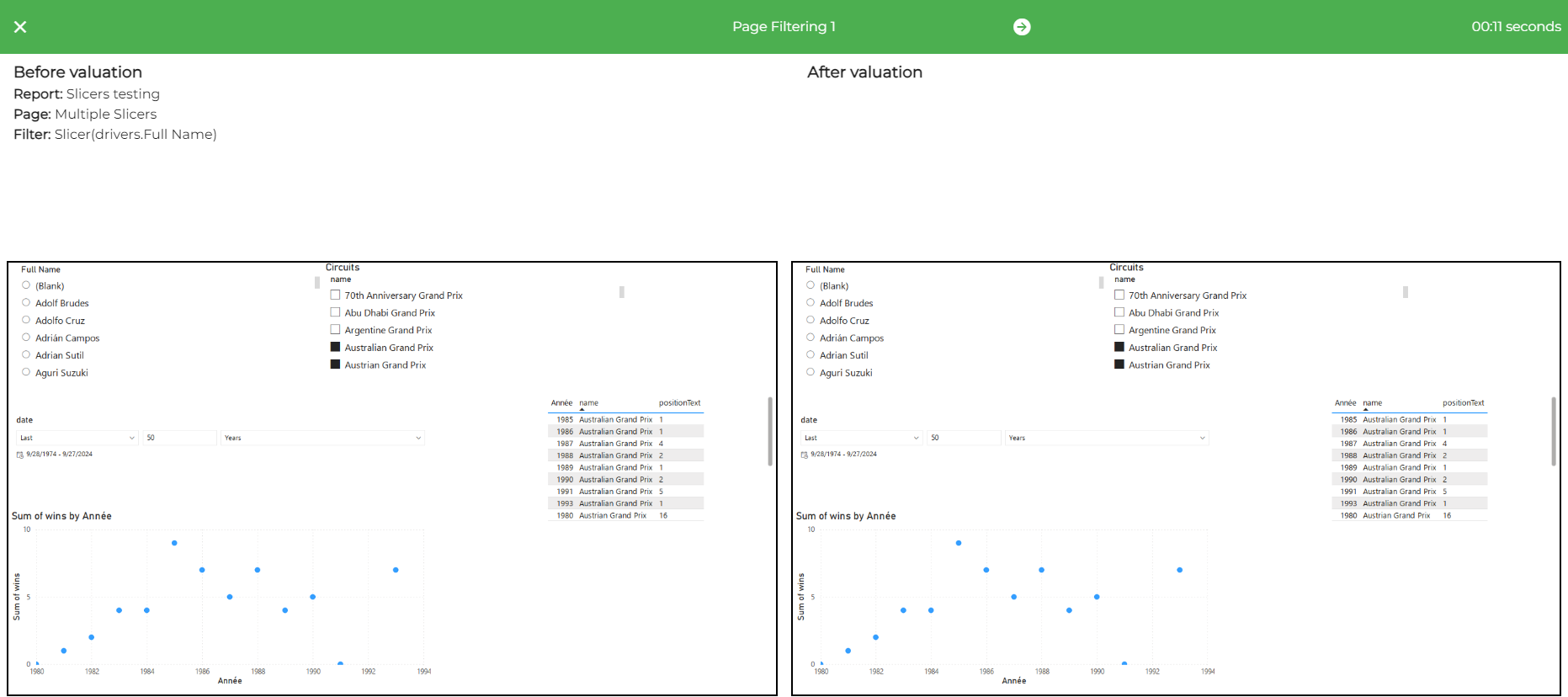Sort by positionText header in left table
Image resolution: width=1568 pixels, height=697 pixels.
point(679,403)
